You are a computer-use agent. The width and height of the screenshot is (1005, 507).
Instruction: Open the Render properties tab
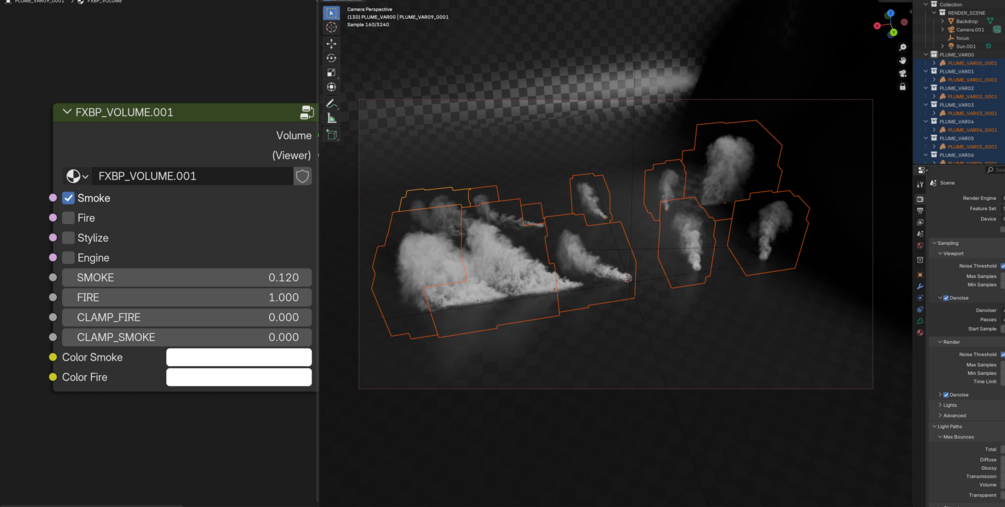[920, 199]
